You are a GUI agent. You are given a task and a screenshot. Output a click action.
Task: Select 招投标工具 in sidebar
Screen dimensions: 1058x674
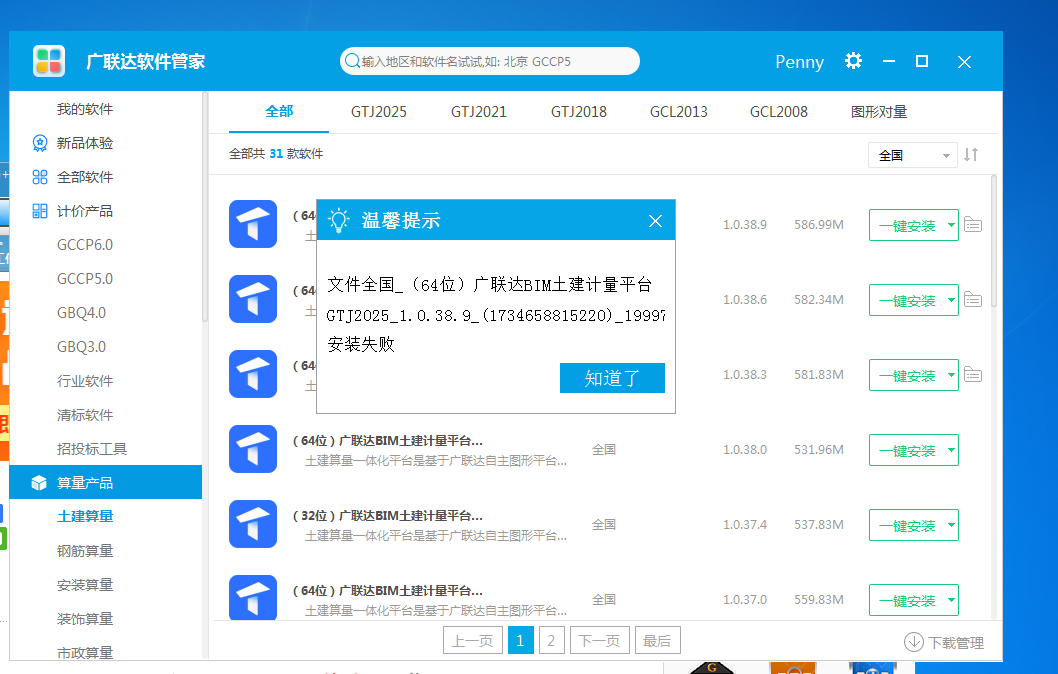(92, 449)
